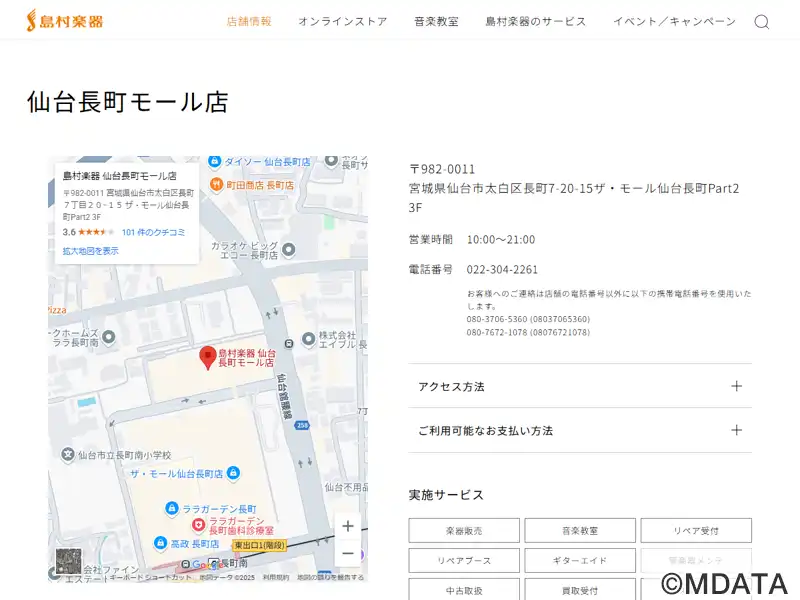Image resolution: width=800 pixels, height=600 pixels.
Task: Click the 仙台市立長町南小学校 school marker
Action: tap(68, 454)
